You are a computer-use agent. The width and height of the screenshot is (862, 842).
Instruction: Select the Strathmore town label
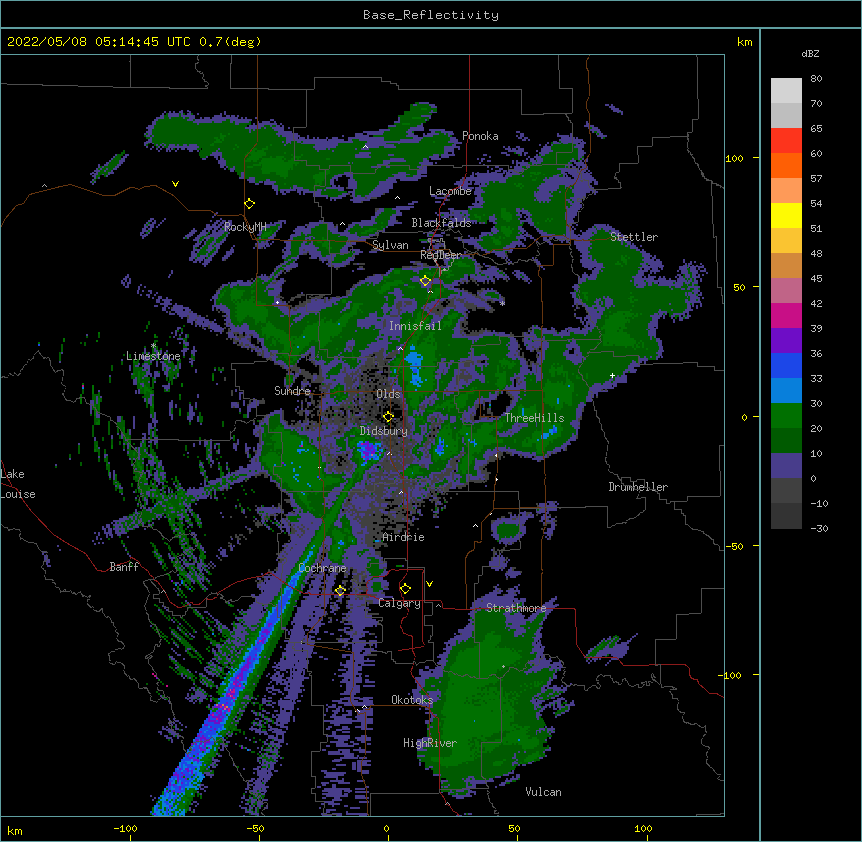(x=516, y=608)
